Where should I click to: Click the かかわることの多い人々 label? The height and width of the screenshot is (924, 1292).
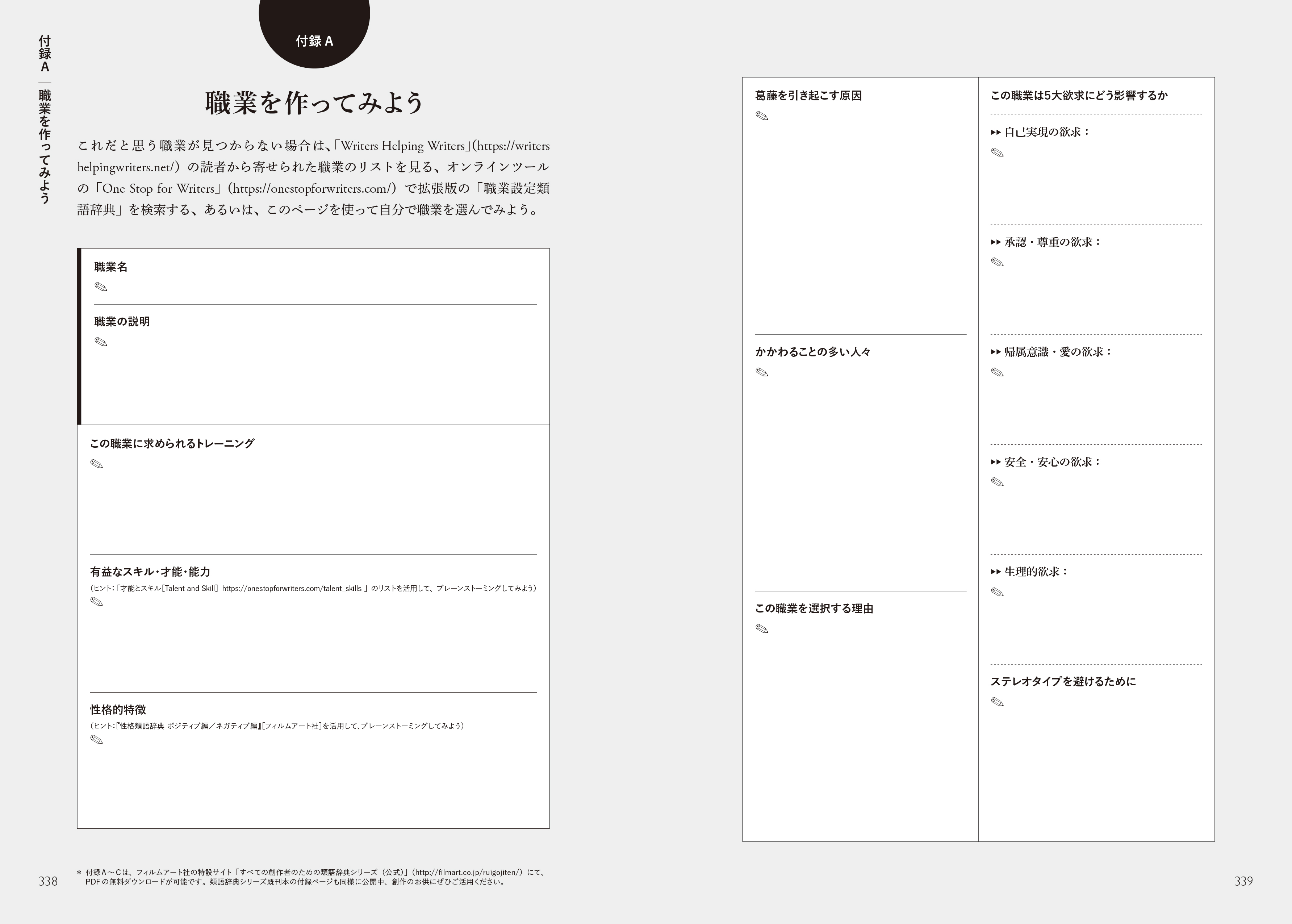(x=813, y=352)
